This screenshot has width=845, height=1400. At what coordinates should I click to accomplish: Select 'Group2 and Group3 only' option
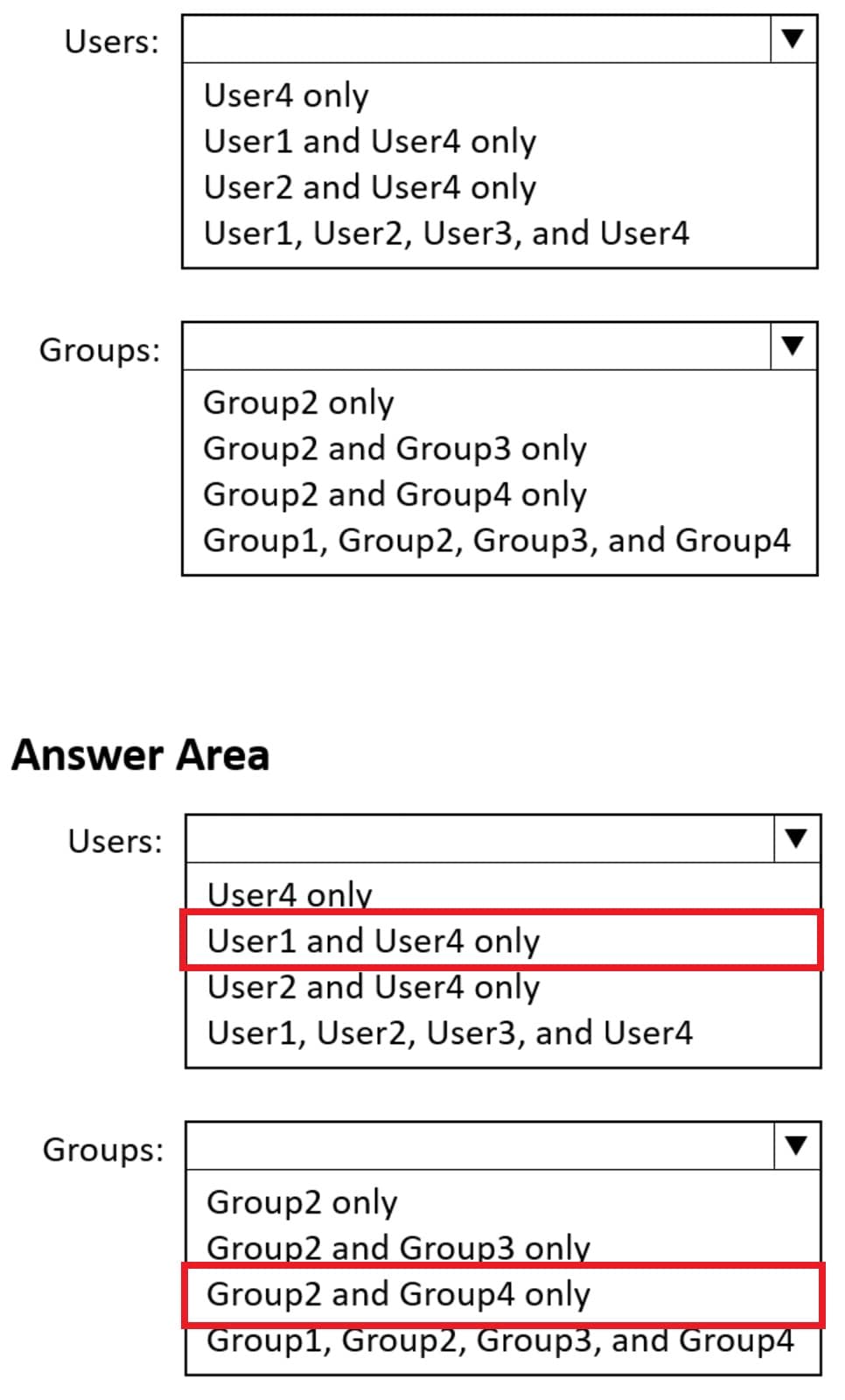[395, 448]
